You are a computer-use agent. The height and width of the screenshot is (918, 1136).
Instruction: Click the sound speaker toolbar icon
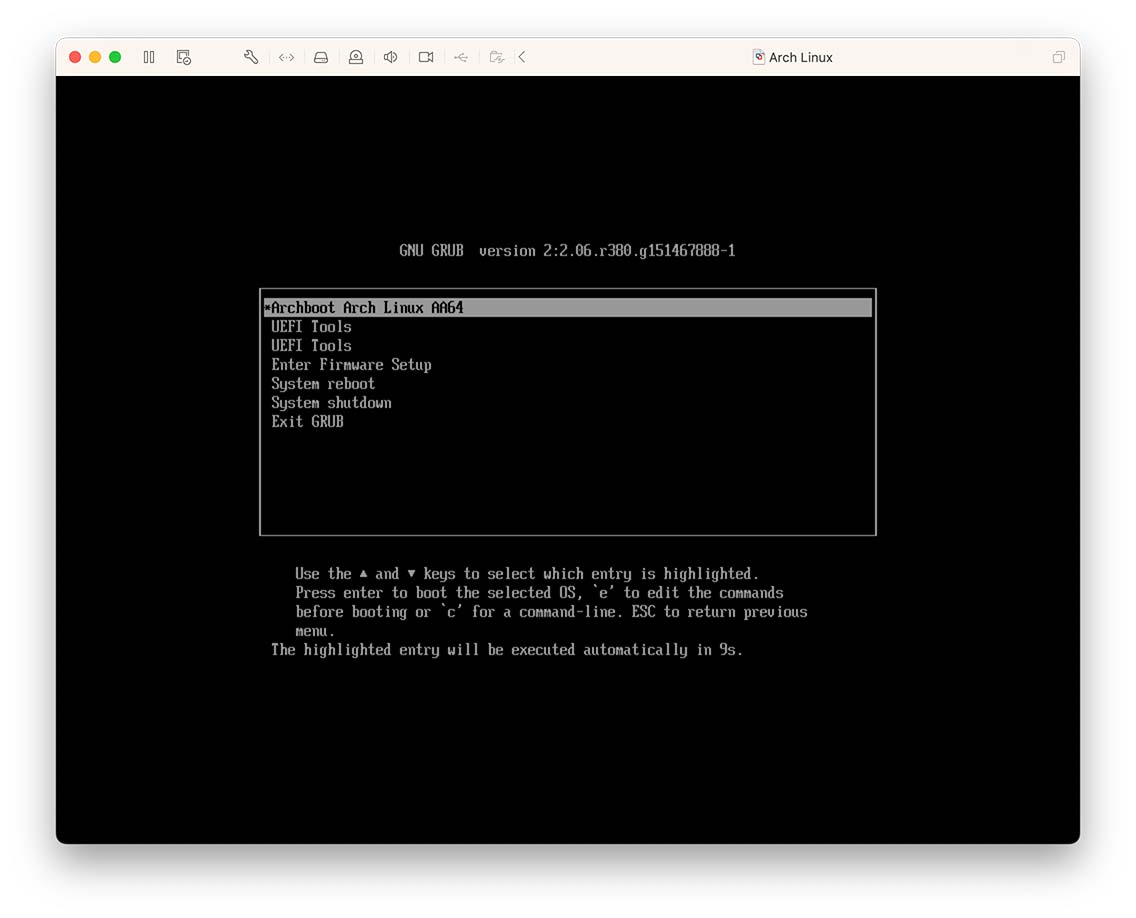coord(390,57)
